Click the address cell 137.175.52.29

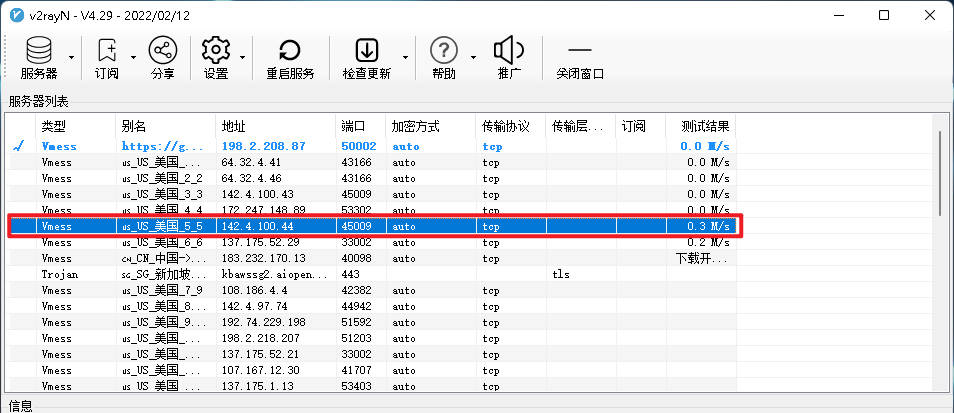(260, 242)
